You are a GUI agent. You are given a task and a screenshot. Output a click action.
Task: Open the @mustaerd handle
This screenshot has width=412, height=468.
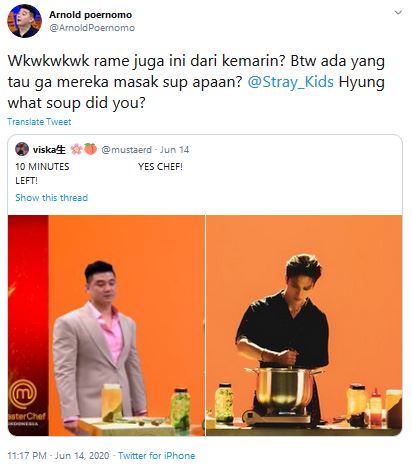126,150
